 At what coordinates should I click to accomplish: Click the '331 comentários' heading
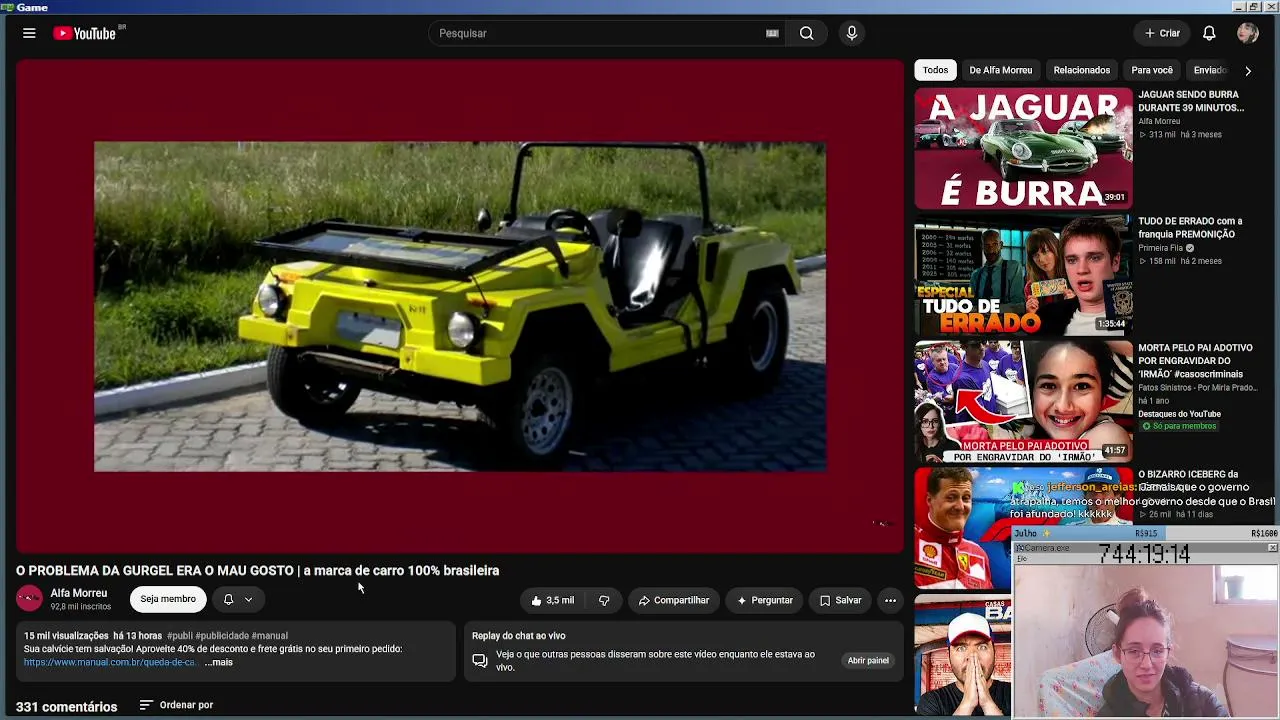click(66, 707)
